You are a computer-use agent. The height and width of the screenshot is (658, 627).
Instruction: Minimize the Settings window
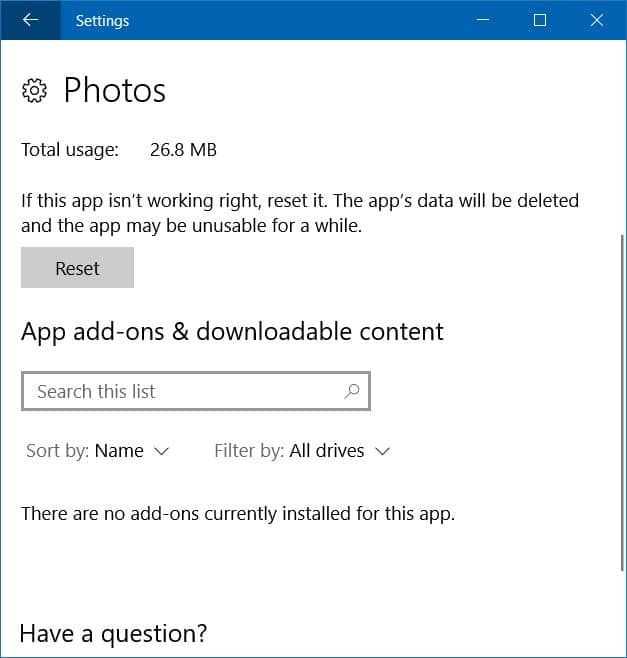(x=483, y=20)
